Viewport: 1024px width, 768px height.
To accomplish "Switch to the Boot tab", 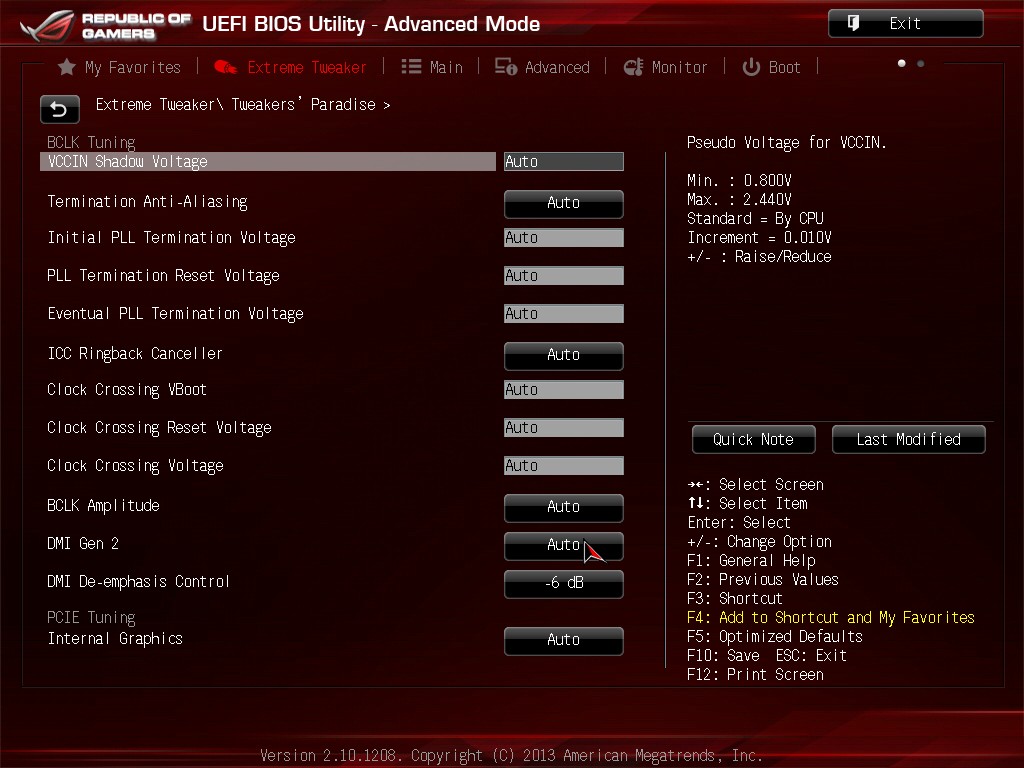I will [x=771, y=67].
